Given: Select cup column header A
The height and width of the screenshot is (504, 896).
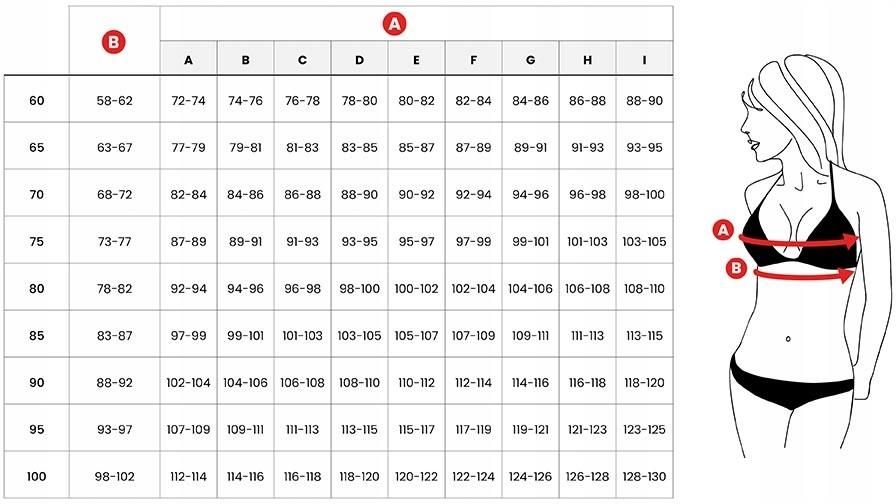Looking at the screenshot, I should point(189,59).
